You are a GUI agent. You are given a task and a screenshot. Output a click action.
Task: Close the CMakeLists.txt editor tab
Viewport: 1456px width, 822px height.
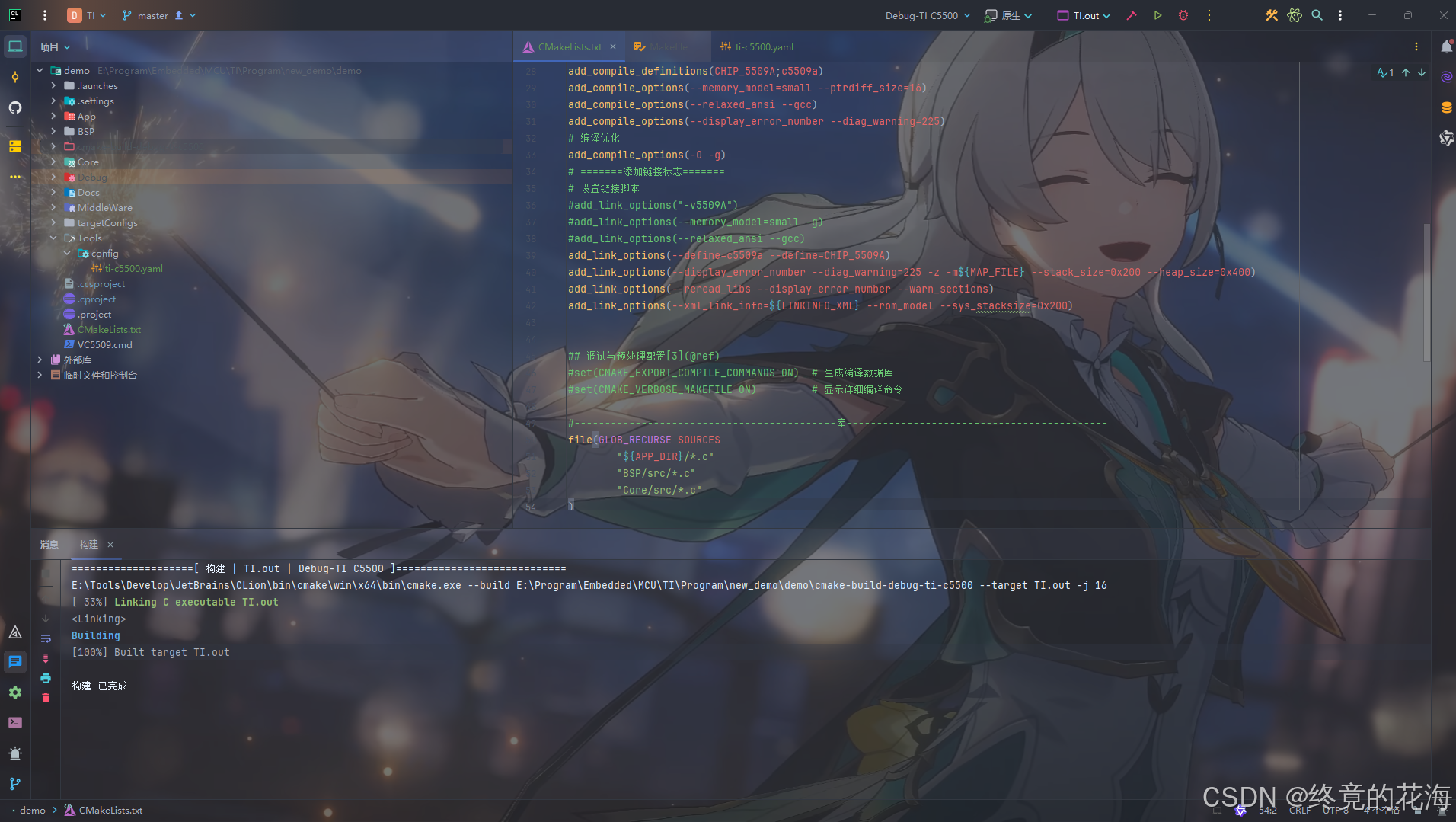613,46
